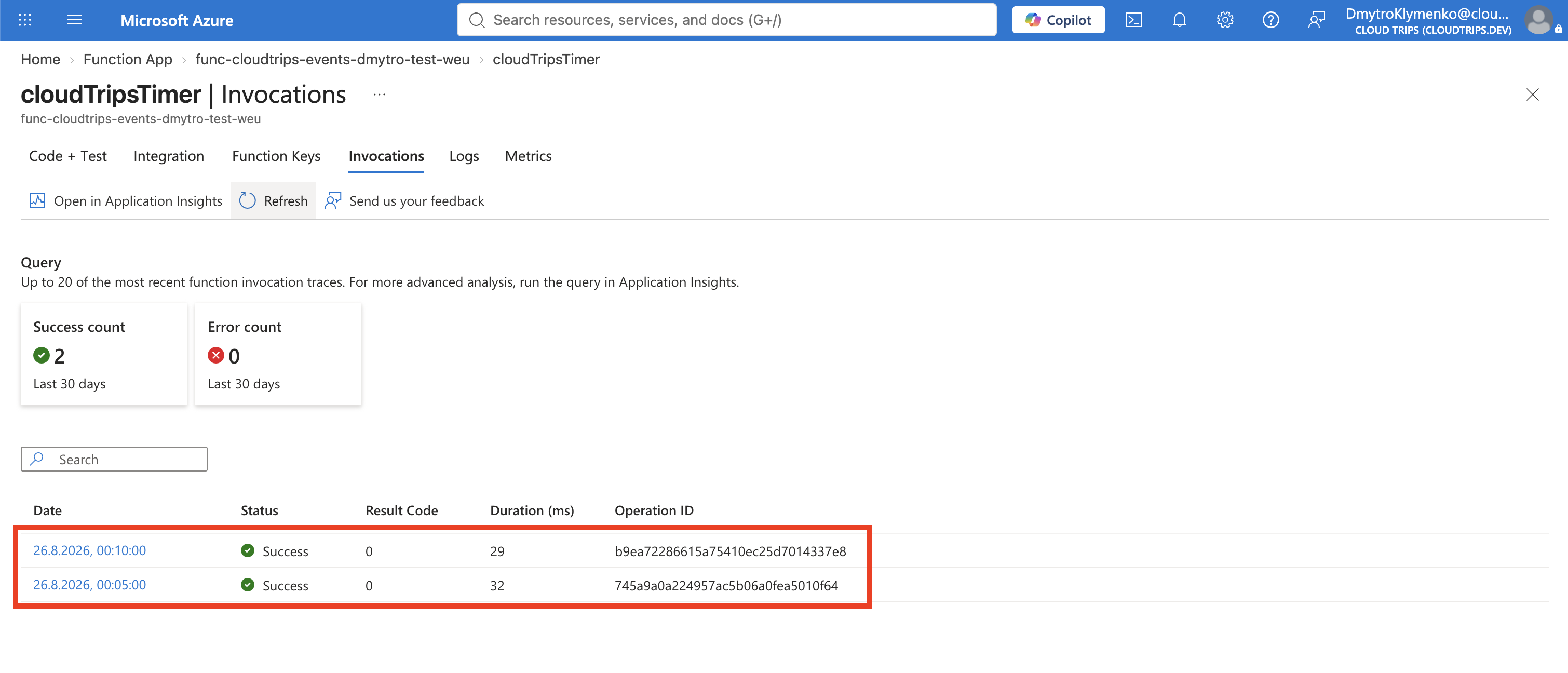Click the Error count card

278,355
